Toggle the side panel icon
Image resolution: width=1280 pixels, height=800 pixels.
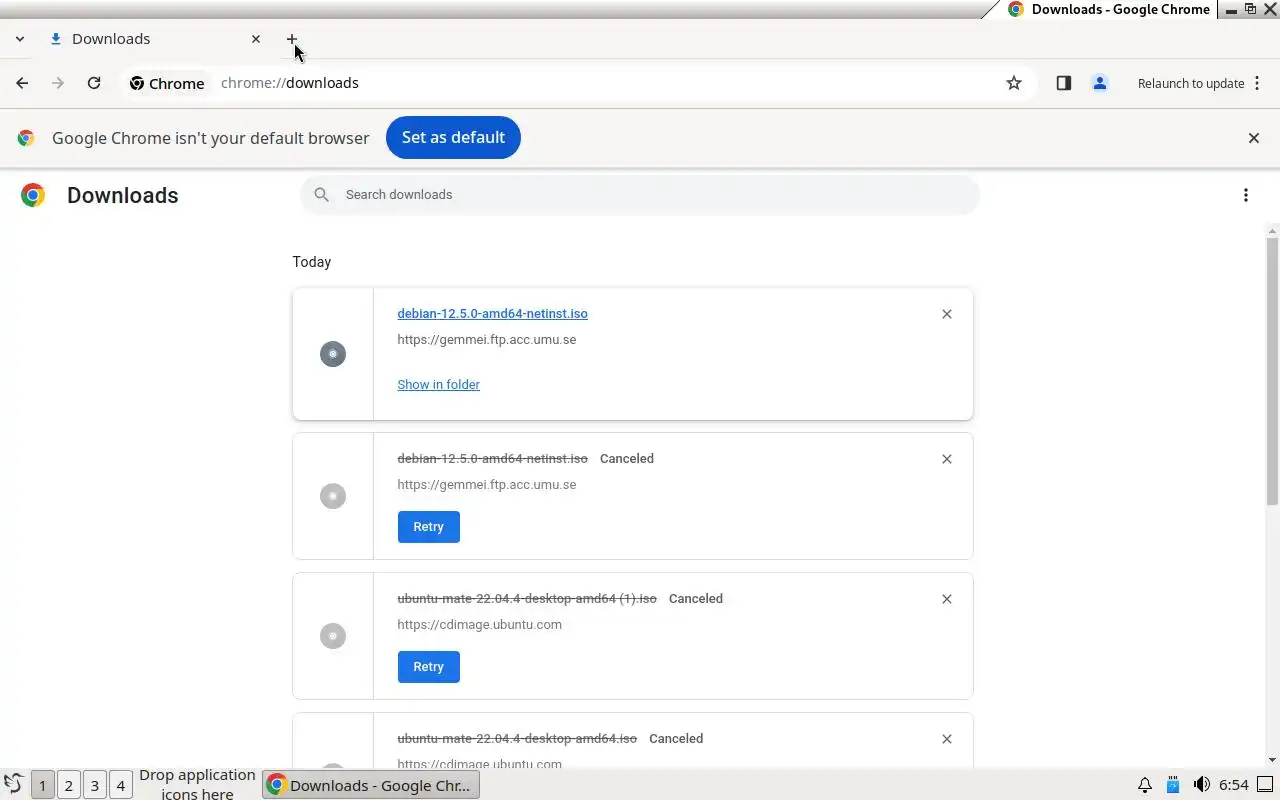click(1064, 83)
